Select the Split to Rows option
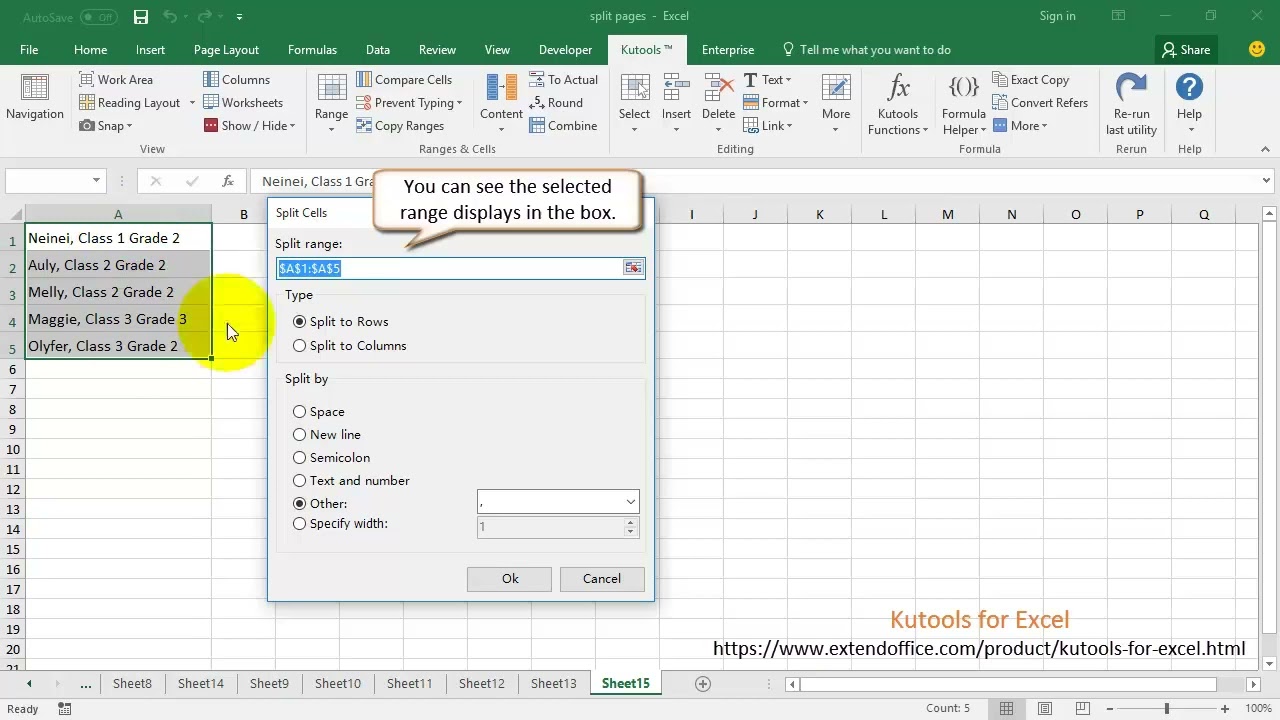Image resolution: width=1280 pixels, height=720 pixels. click(x=341, y=322)
